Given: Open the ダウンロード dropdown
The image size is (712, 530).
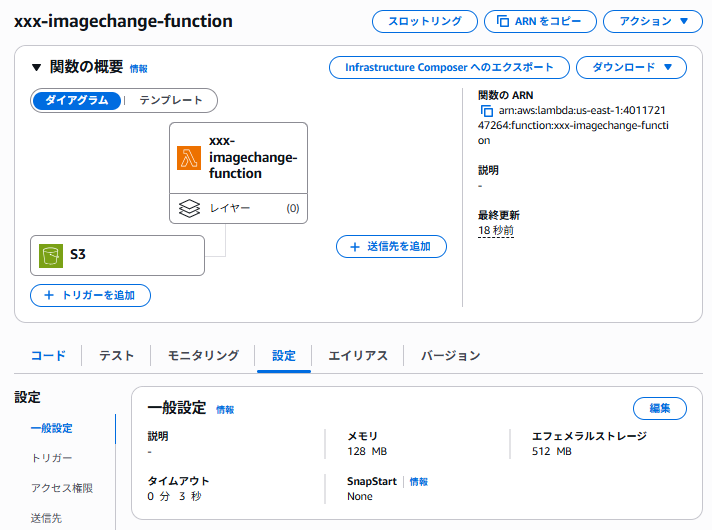Looking at the screenshot, I should 631,67.
